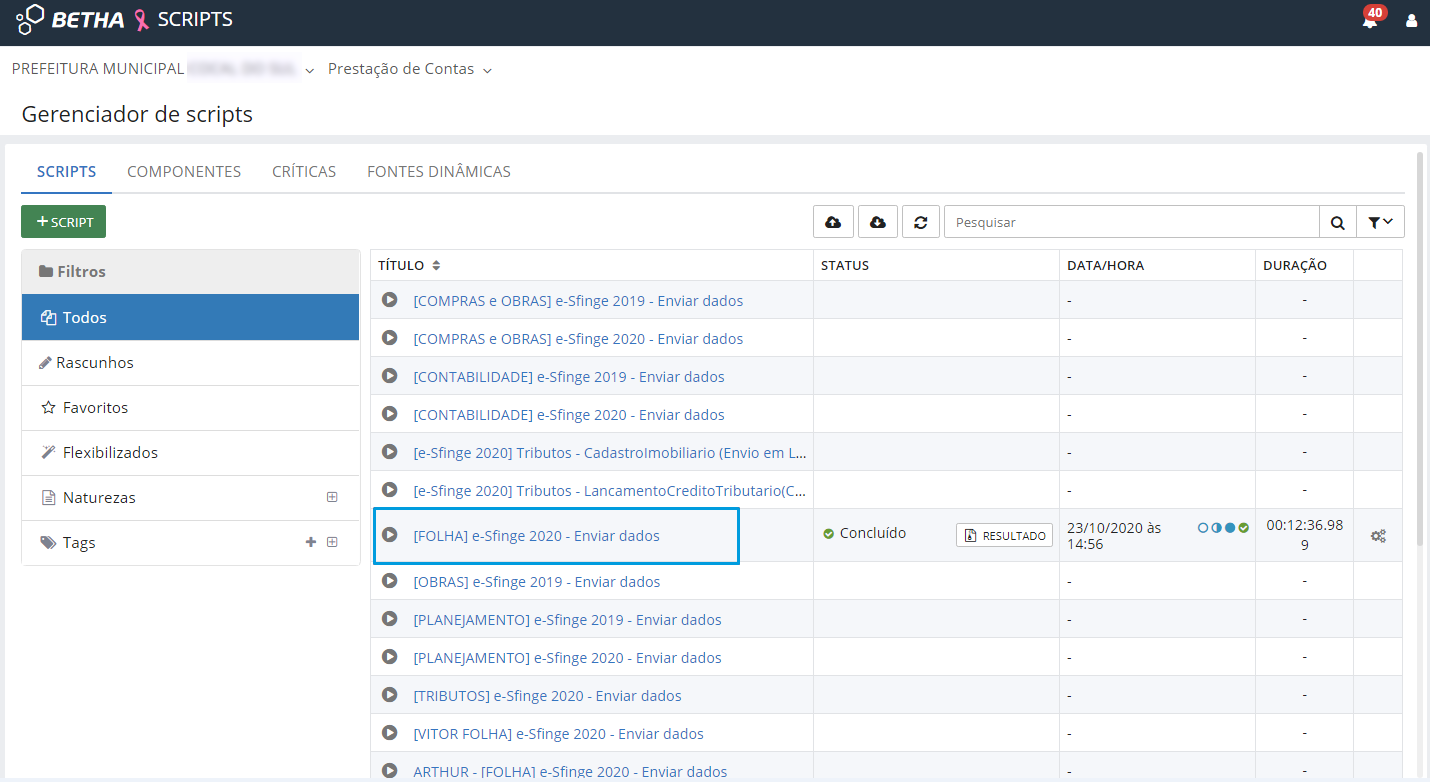Run [OBRAS] e-Sfinge 2019 script

390,581
